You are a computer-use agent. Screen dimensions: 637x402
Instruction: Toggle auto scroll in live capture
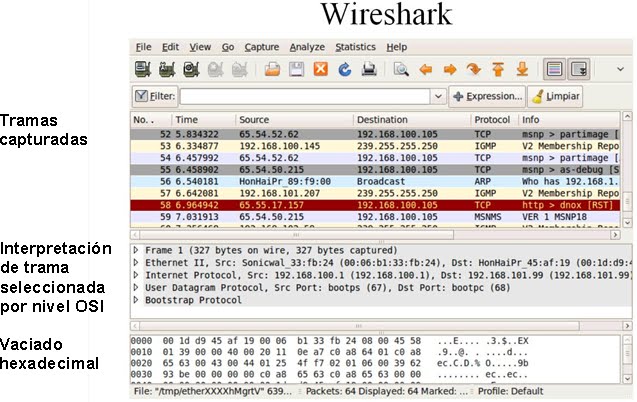pos(578,69)
